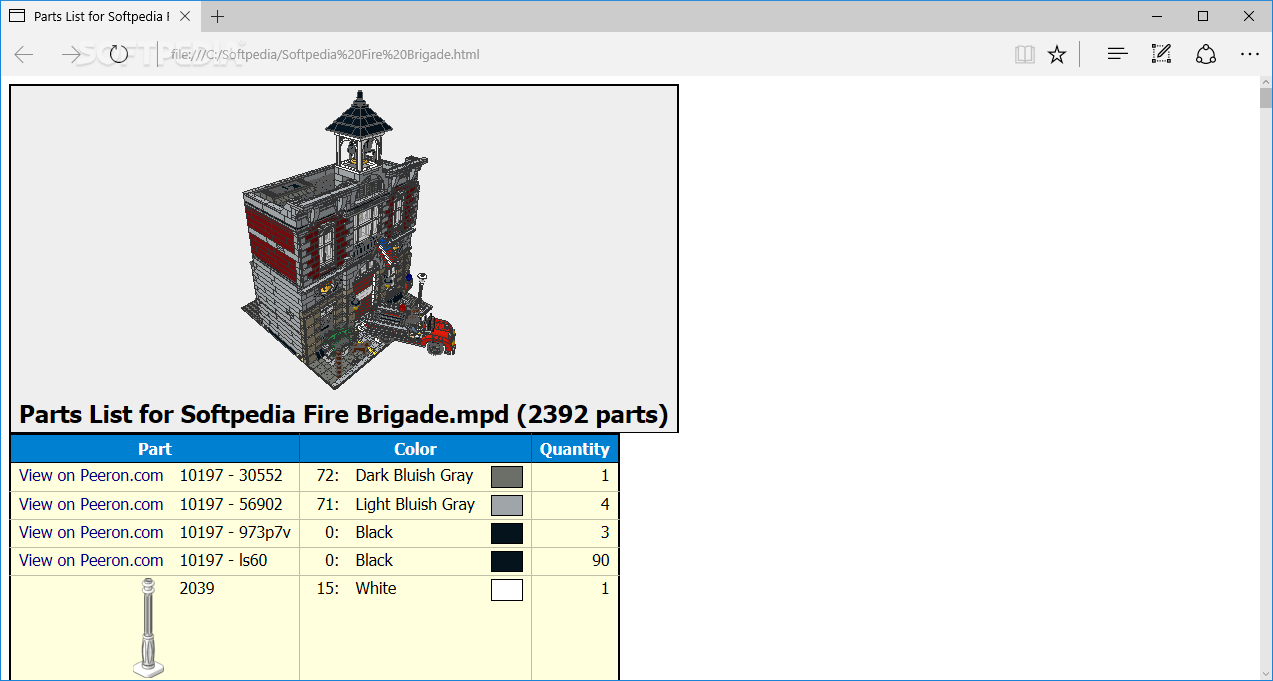Click Black swatch in 973p7v row
The width and height of the screenshot is (1273, 681).
[507, 533]
